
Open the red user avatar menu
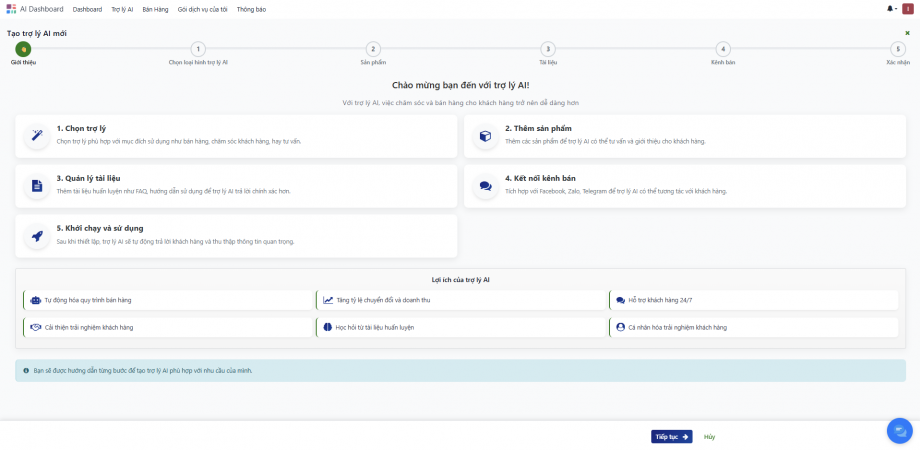click(x=908, y=9)
